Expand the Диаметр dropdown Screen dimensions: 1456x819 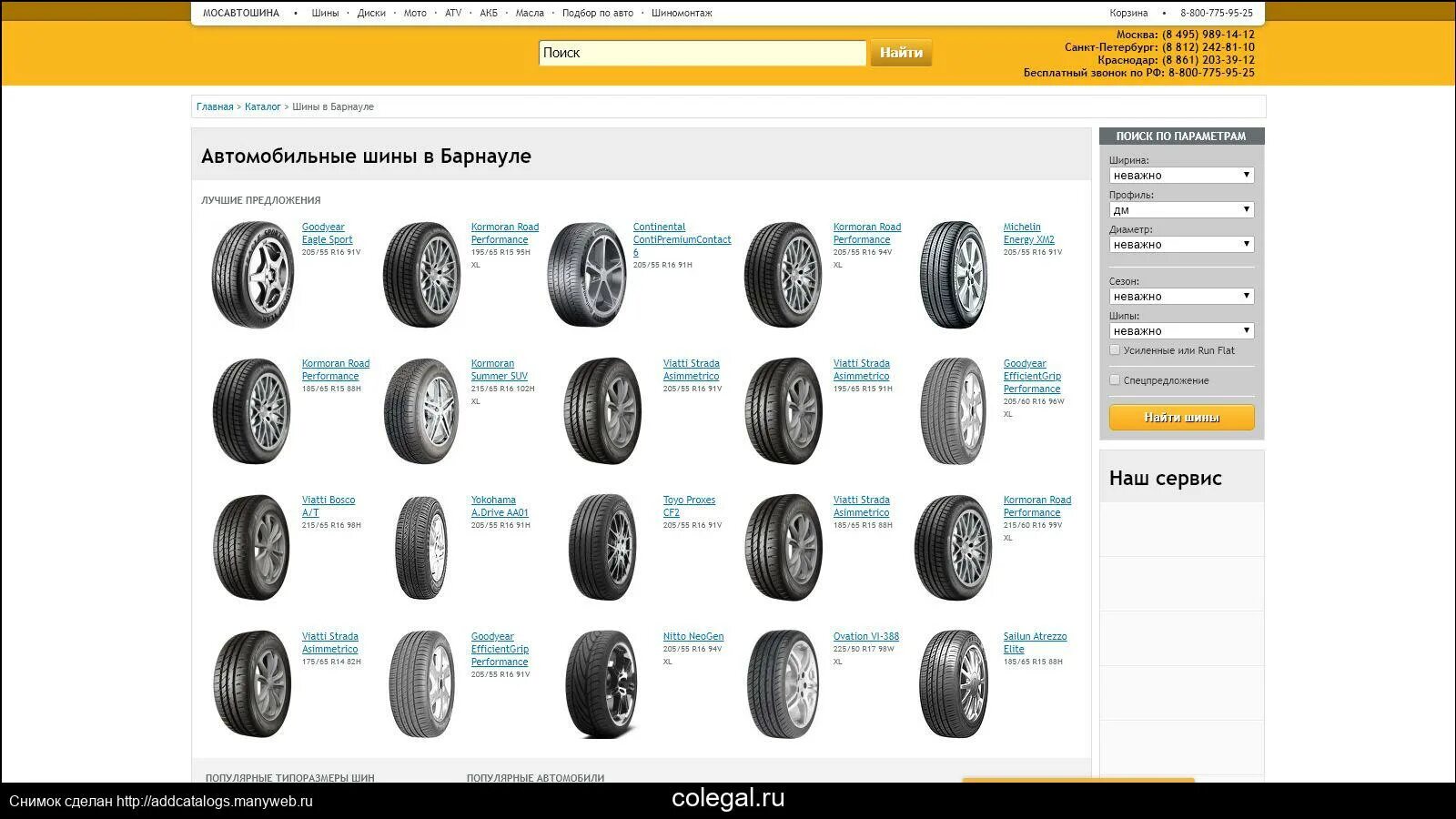coord(1181,244)
